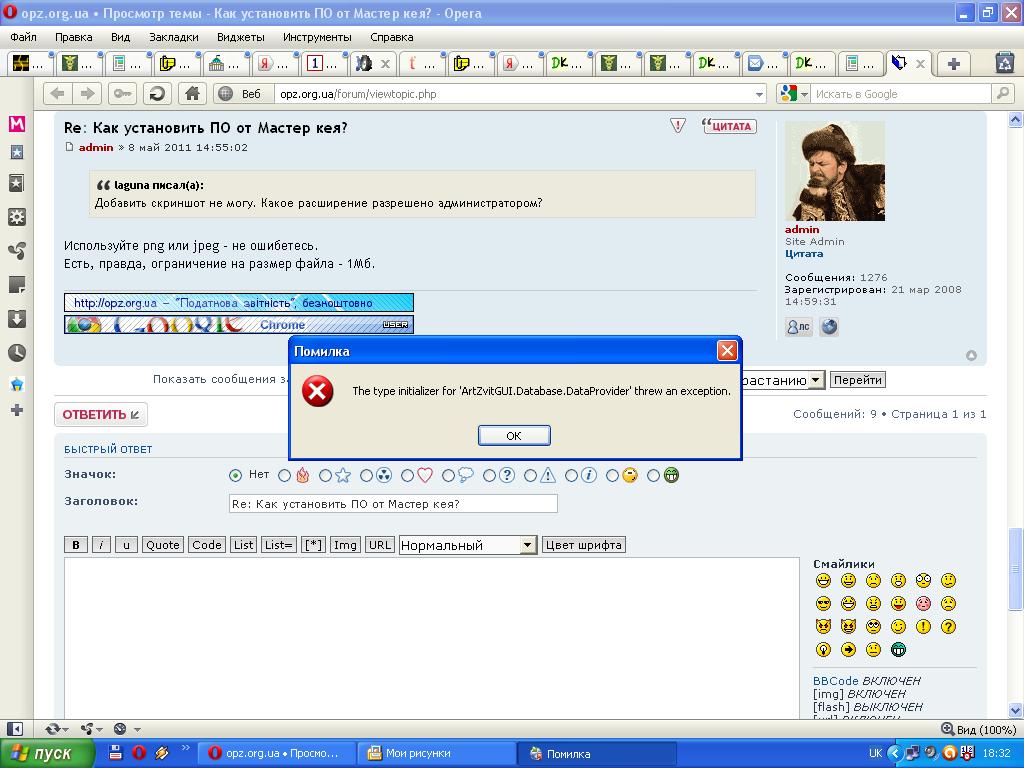1024x768 pixels.
Task: Open the gear Widgets panel in sidebar
Action: [x=16, y=217]
